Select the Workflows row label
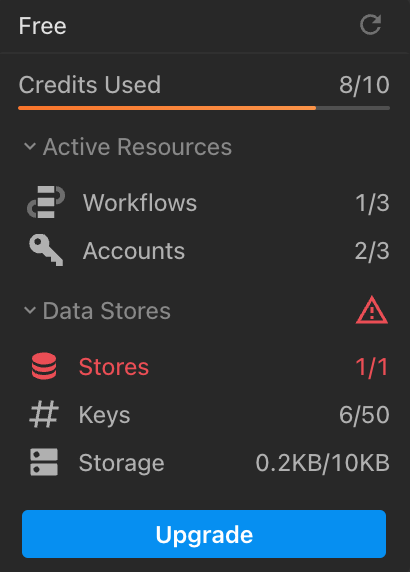 (140, 202)
